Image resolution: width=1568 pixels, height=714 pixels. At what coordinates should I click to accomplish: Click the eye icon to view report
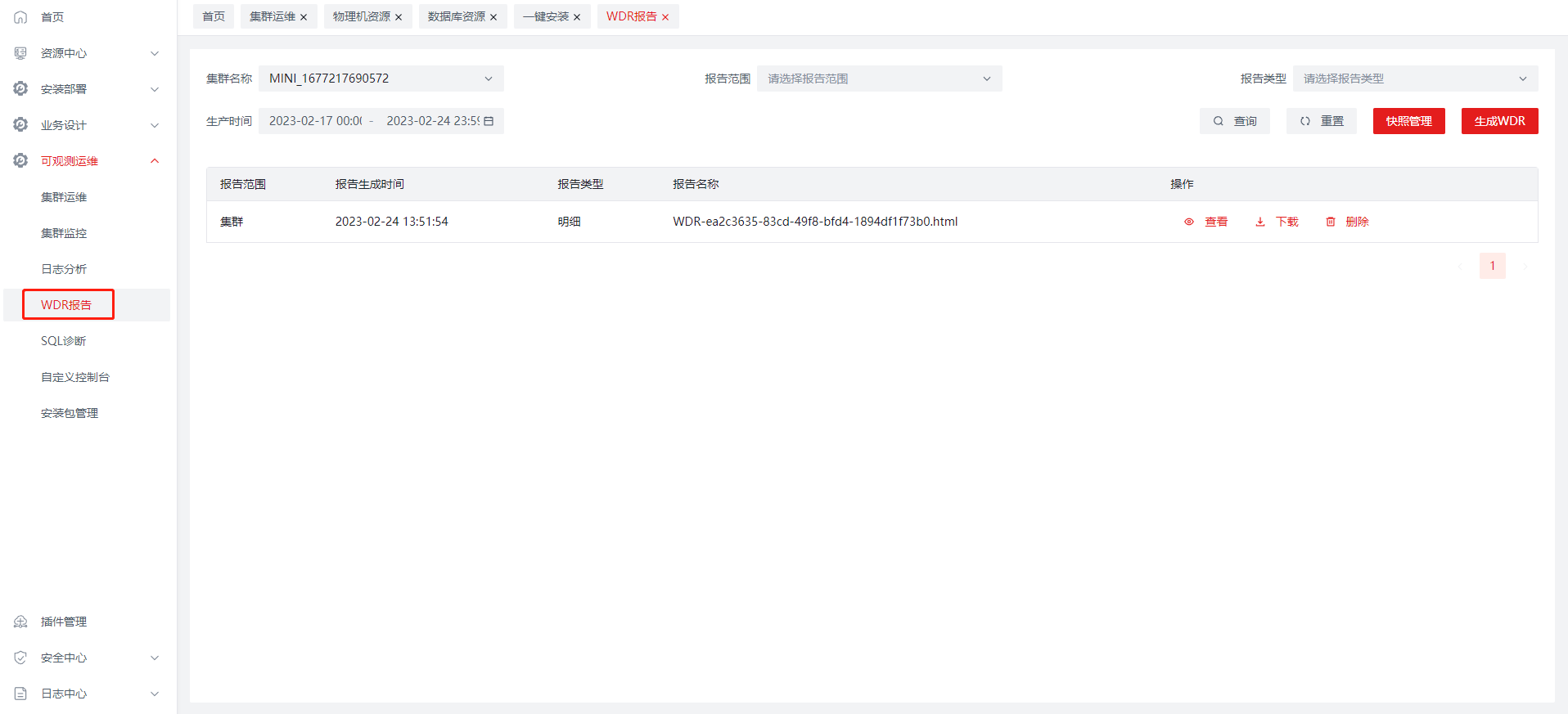(1189, 222)
